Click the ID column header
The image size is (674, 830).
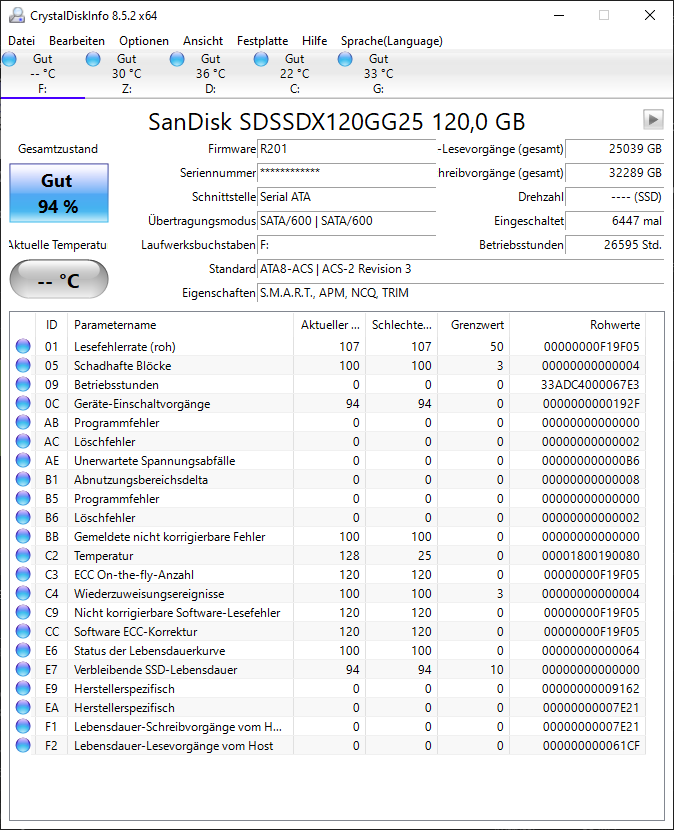click(x=51, y=324)
